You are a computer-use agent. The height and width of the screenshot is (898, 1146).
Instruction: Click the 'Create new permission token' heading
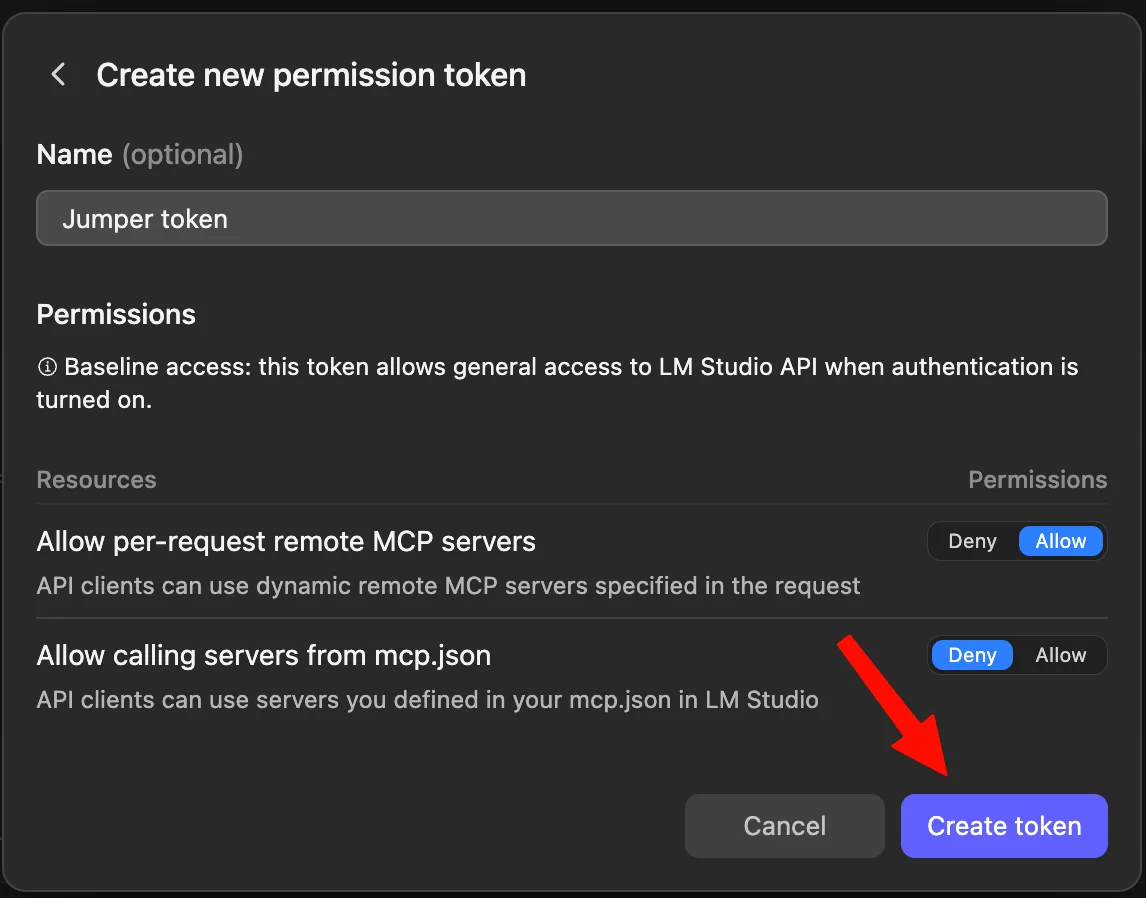[x=311, y=75]
